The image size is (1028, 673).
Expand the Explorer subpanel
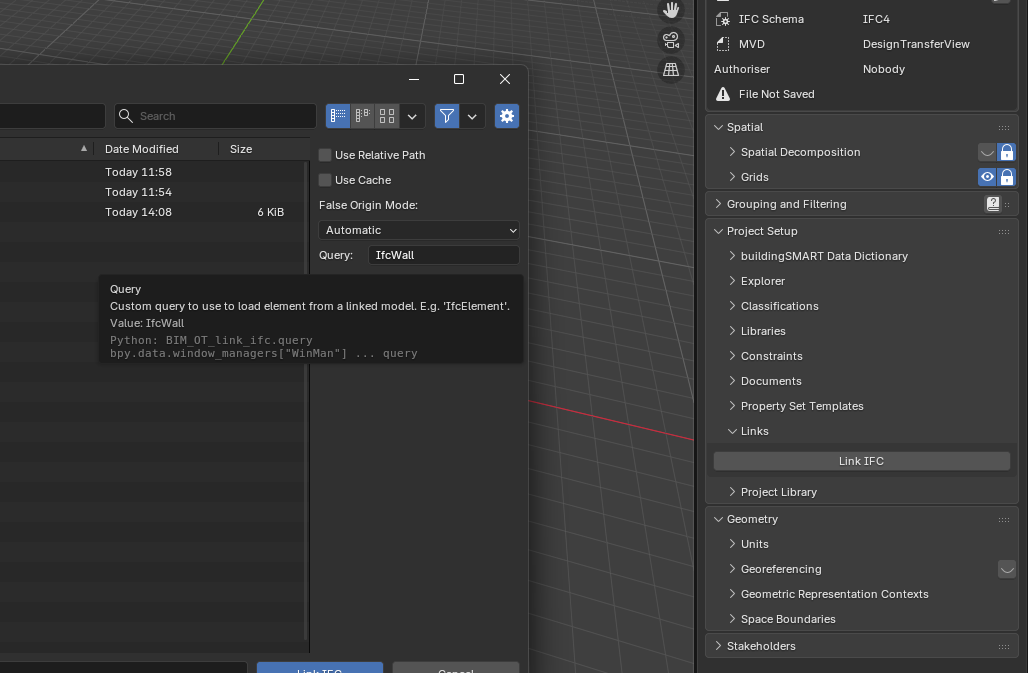[x=732, y=281]
